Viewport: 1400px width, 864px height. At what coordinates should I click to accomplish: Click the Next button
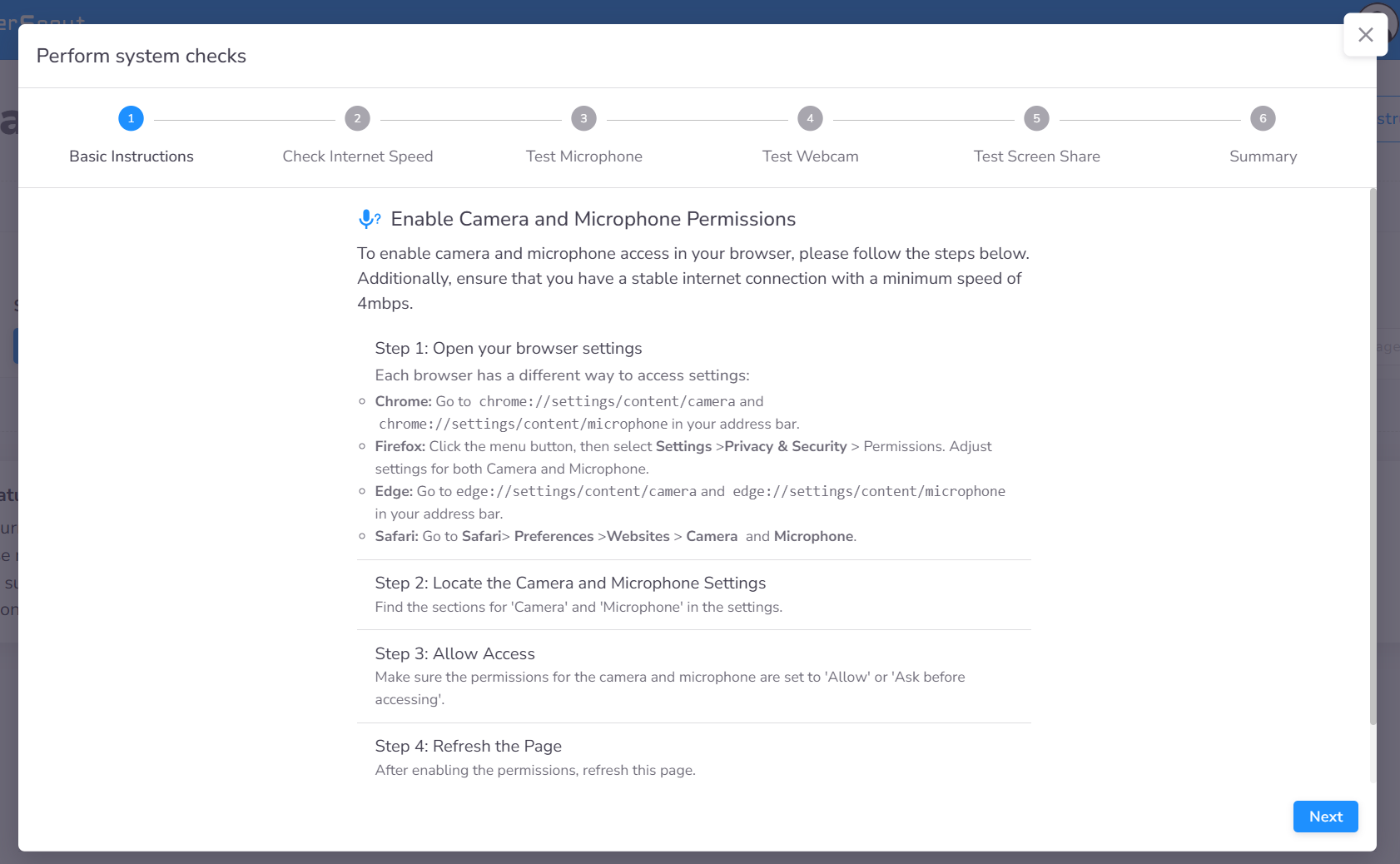(x=1325, y=817)
